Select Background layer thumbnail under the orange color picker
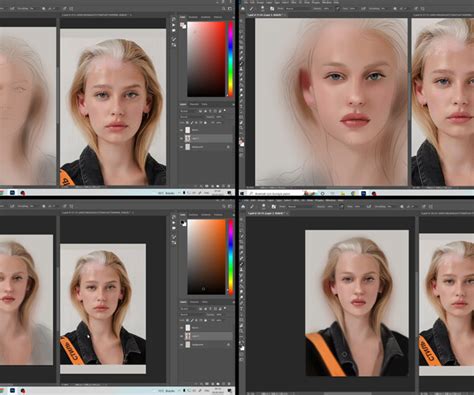This screenshot has height=395, width=474. tap(188, 344)
